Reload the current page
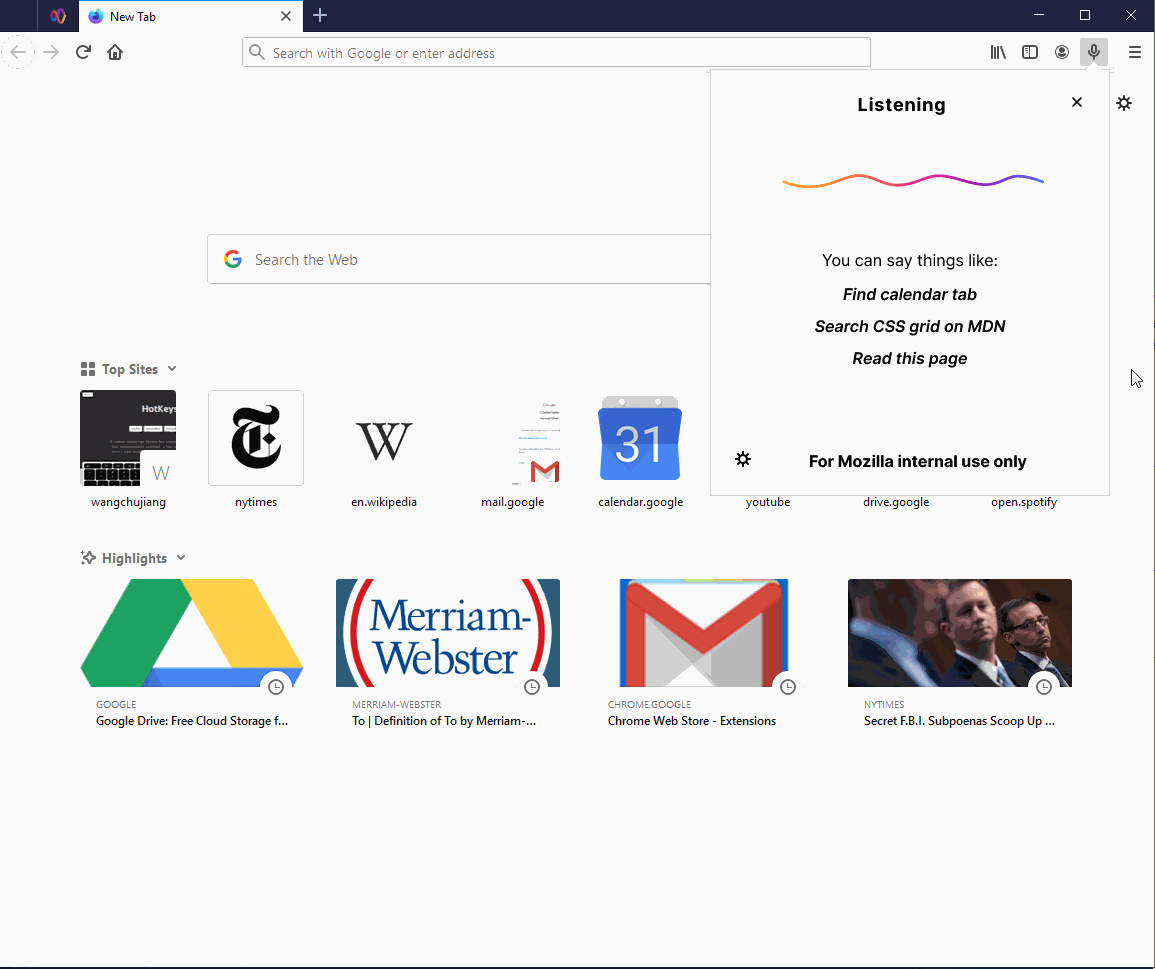Screen dimensions: 1155x969 pyautogui.click(x=83, y=52)
